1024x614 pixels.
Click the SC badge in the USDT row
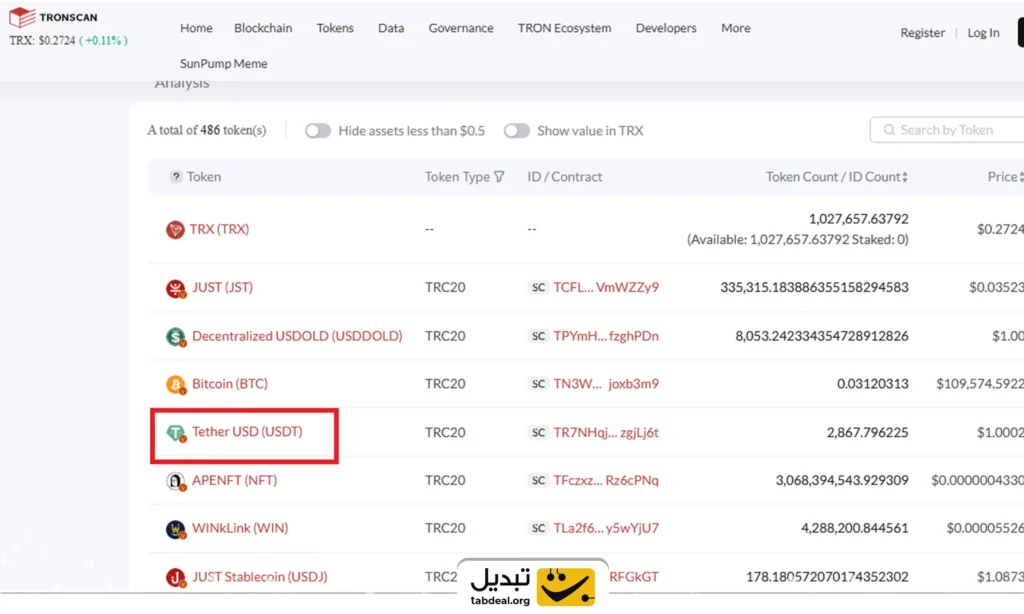(x=538, y=432)
